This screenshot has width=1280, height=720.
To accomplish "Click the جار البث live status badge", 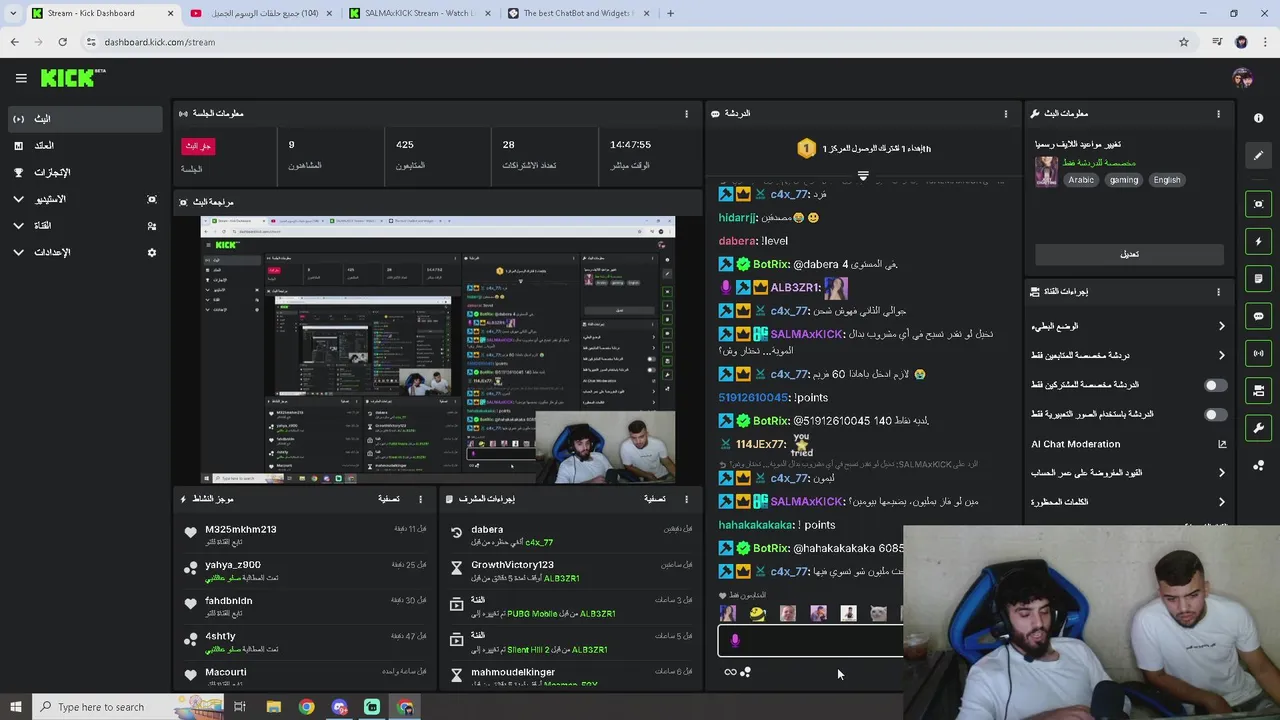I will click(197, 146).
